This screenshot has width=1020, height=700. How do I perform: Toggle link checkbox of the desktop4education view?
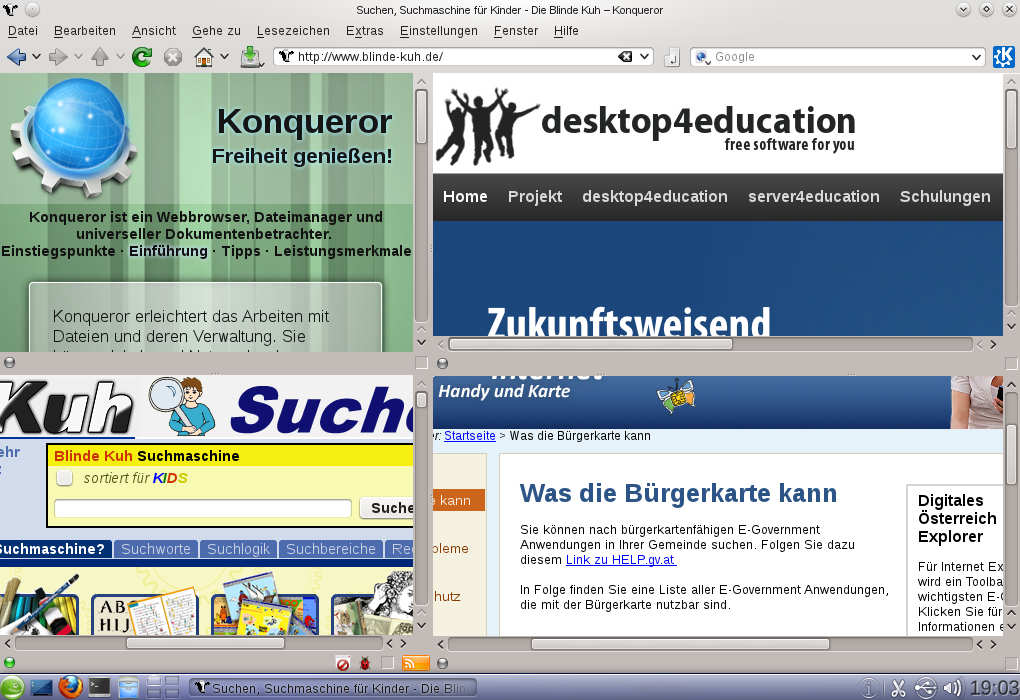point(1011,363)
